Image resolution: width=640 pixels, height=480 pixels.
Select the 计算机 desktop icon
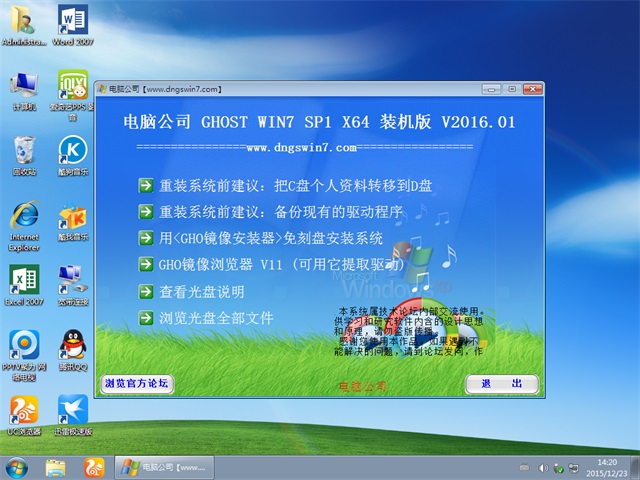24,91
